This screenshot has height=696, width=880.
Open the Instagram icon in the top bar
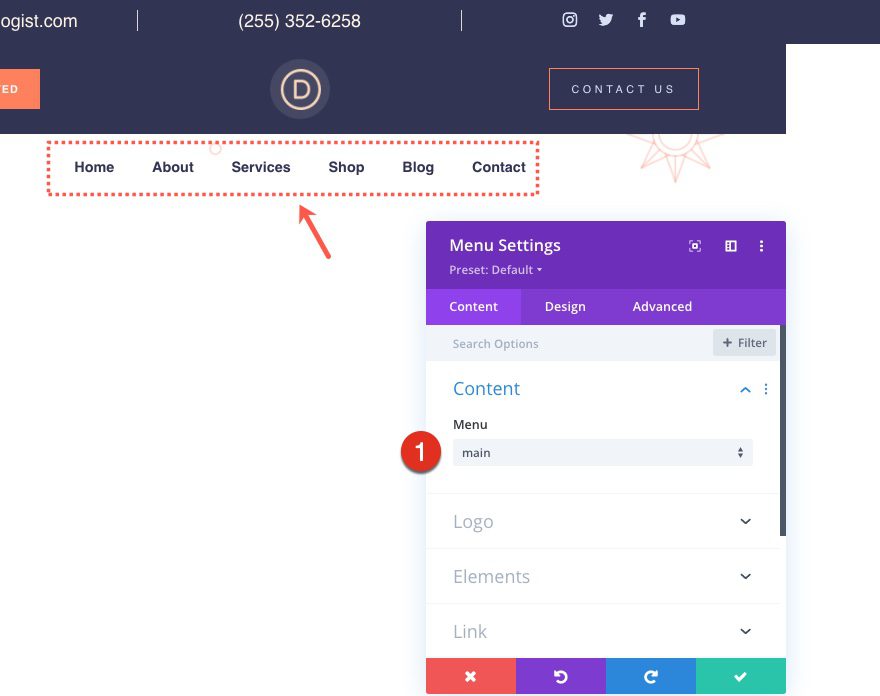click(569, 19)
